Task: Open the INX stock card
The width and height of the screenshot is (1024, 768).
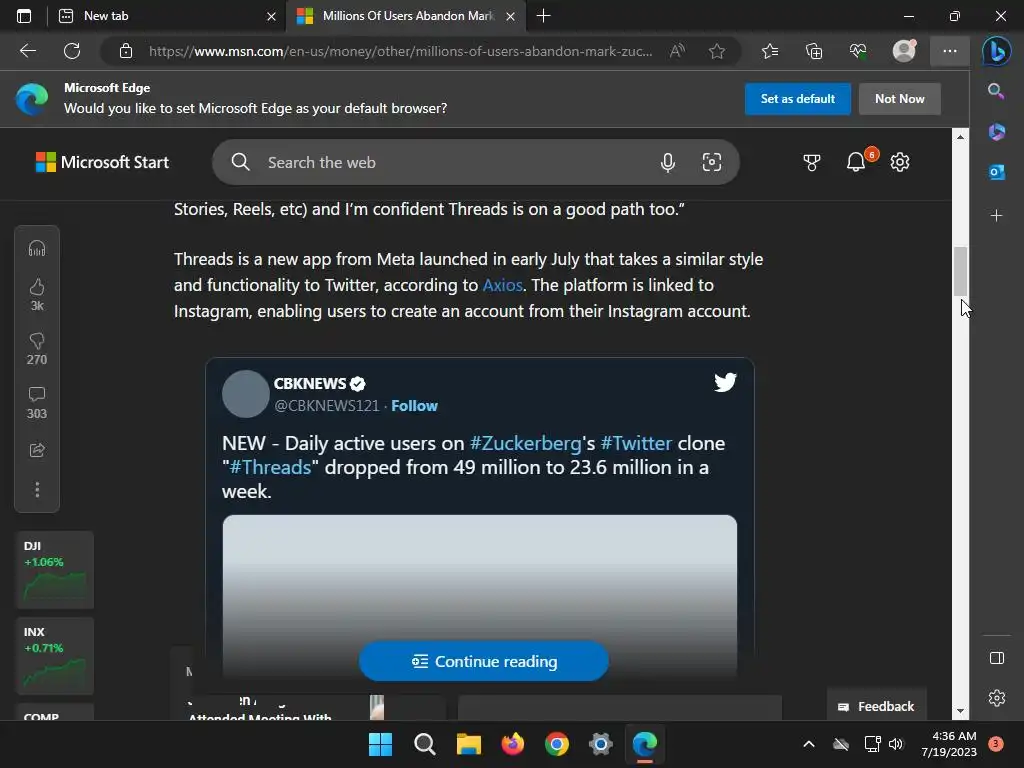Action: click(x=55, y=656)
